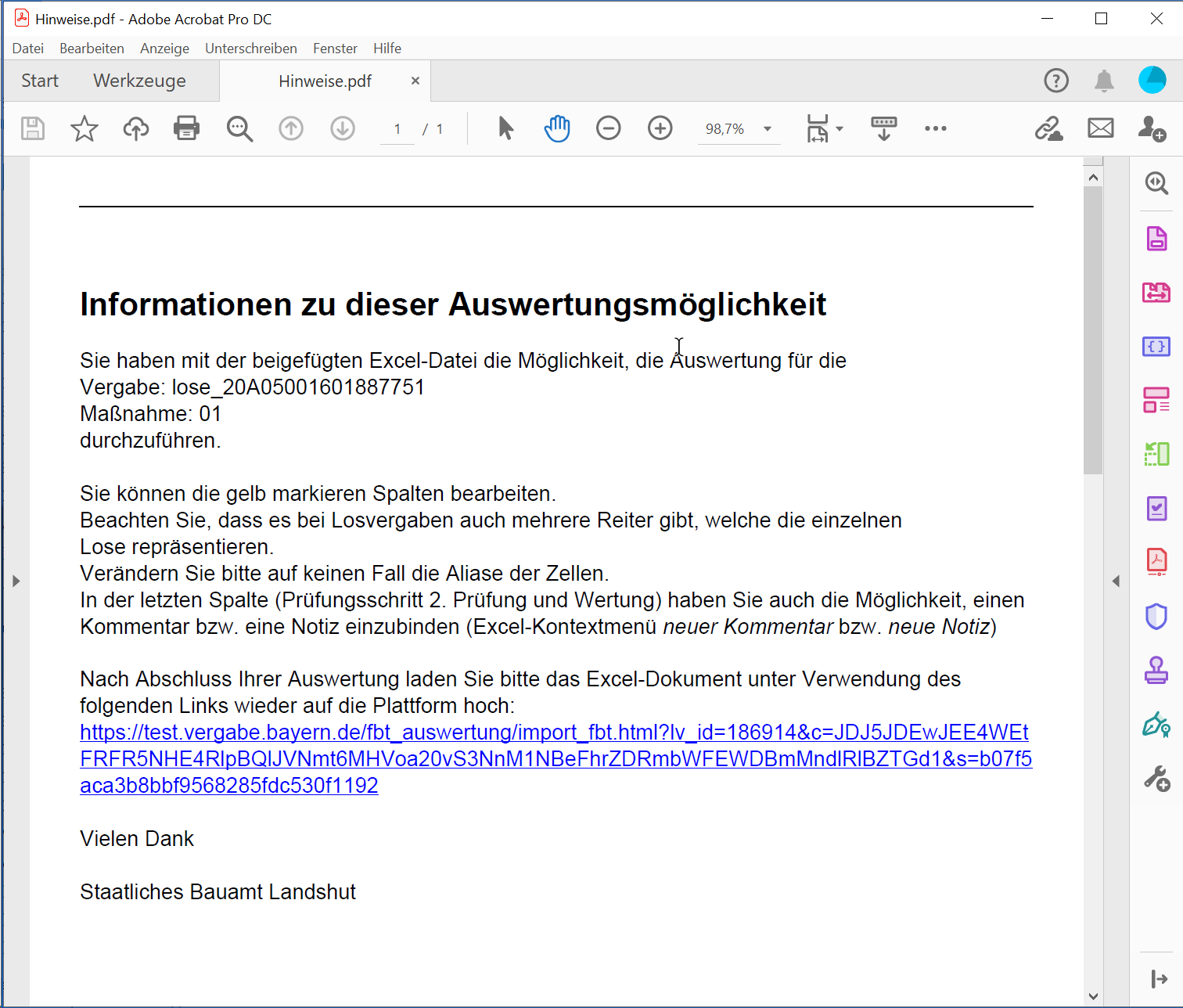Choose the selection arrow tool
This screenshot has height=1008, width=1183.
click(x=506, y=128)
